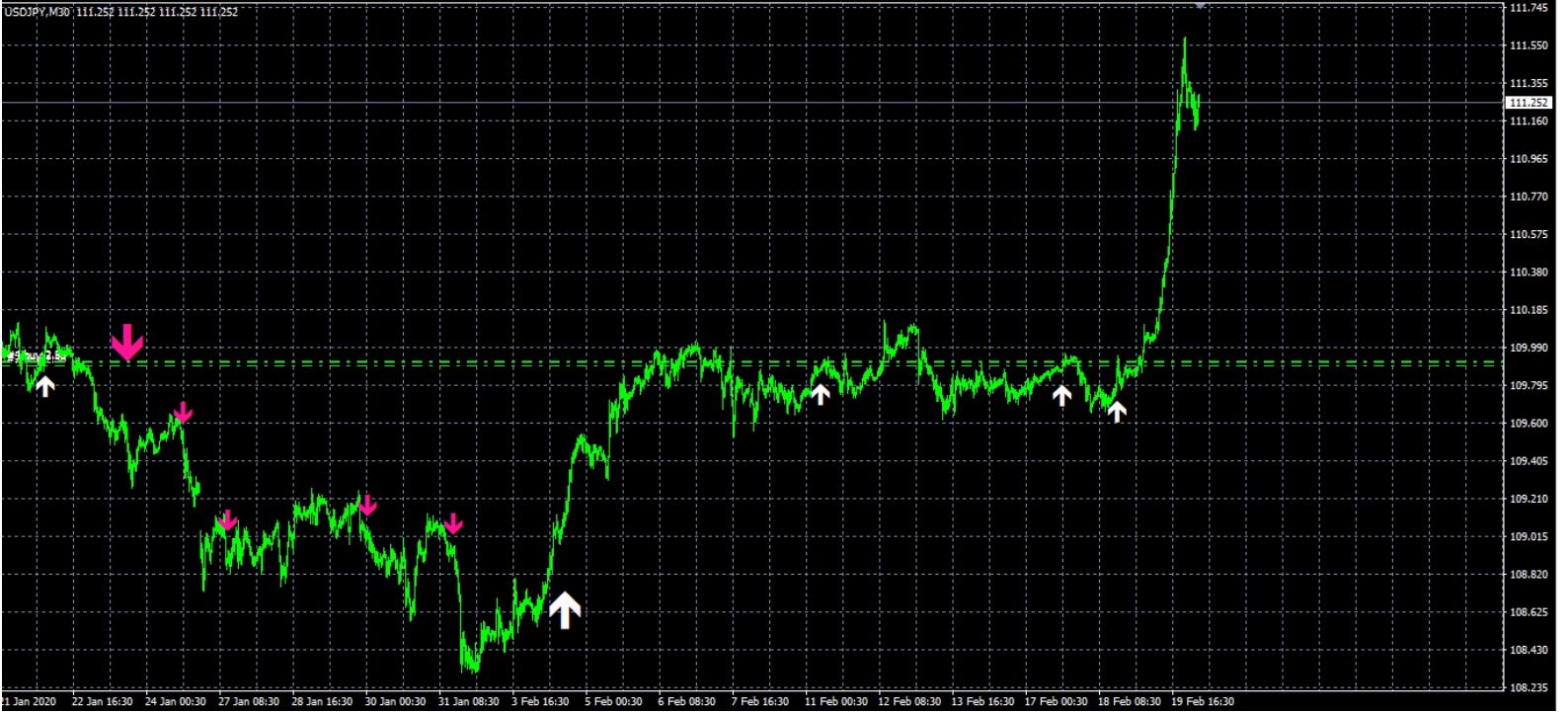Click small magenta arrow above 31 Jan 08:30
The width and height of the screenshot is (1568, 713).
(x=453, y=523)
